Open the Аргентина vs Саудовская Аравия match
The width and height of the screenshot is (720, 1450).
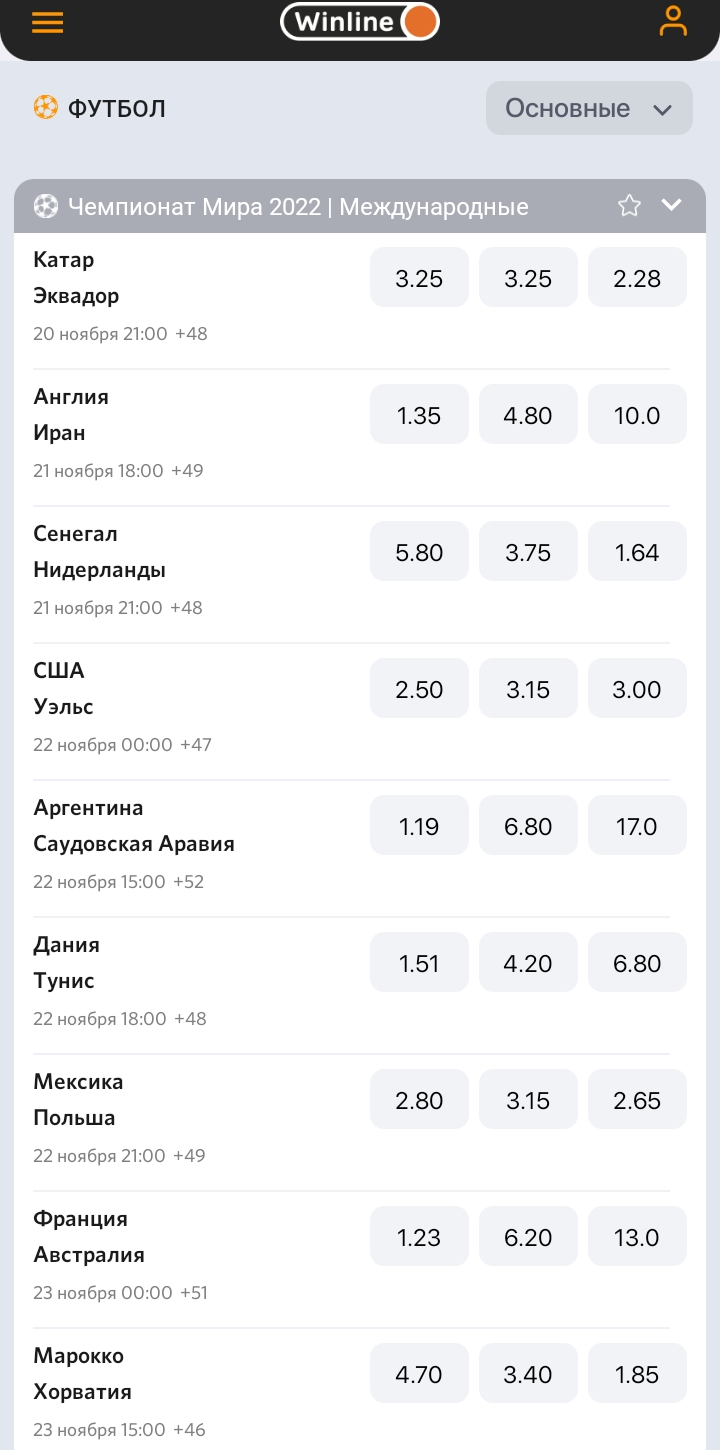click(x=134, y=826)
